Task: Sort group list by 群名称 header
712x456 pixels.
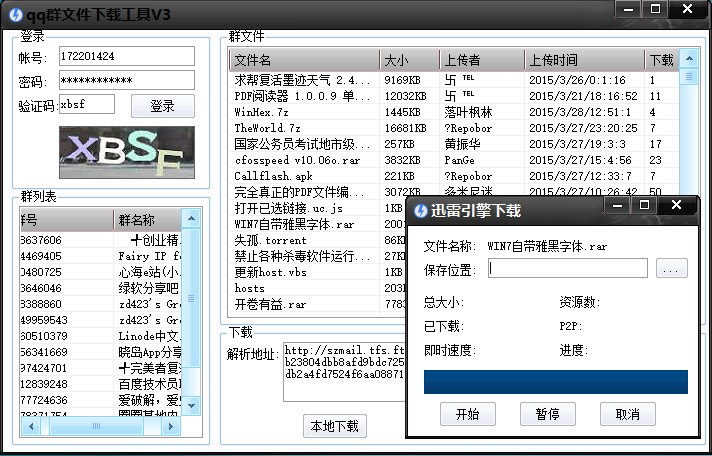Action: 148,220
